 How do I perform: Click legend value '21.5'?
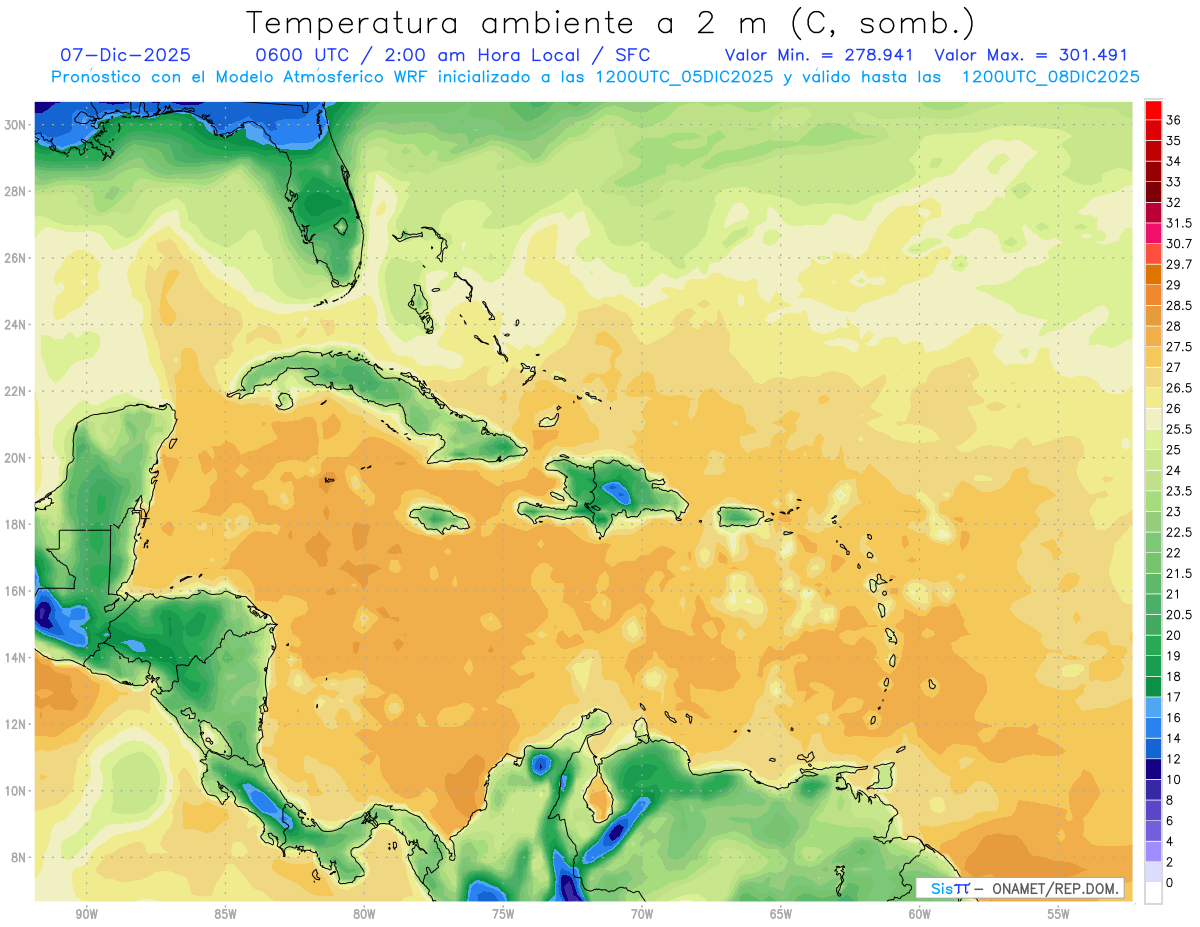1179,573
